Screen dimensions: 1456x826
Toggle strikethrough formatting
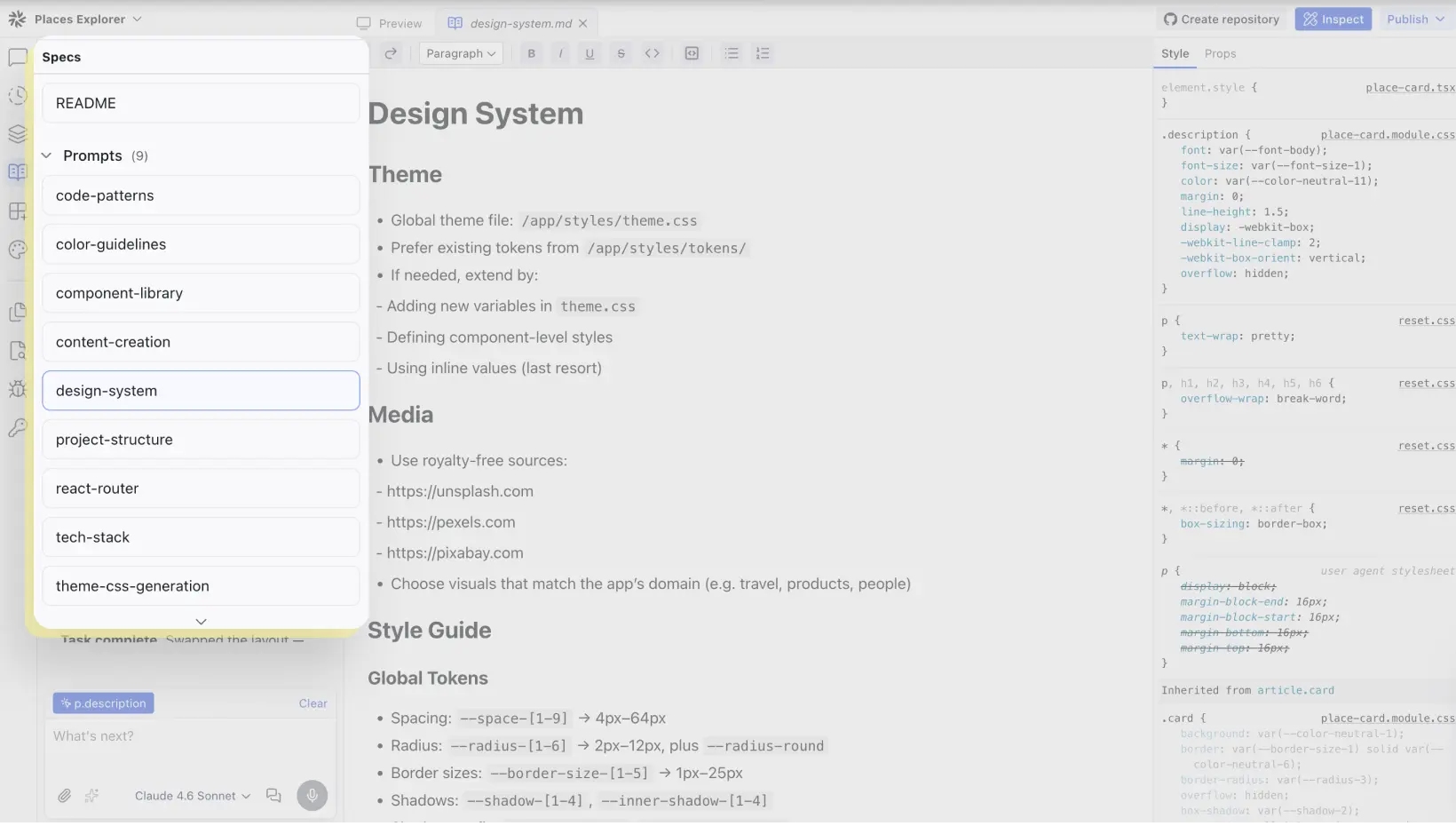point(621,53)
